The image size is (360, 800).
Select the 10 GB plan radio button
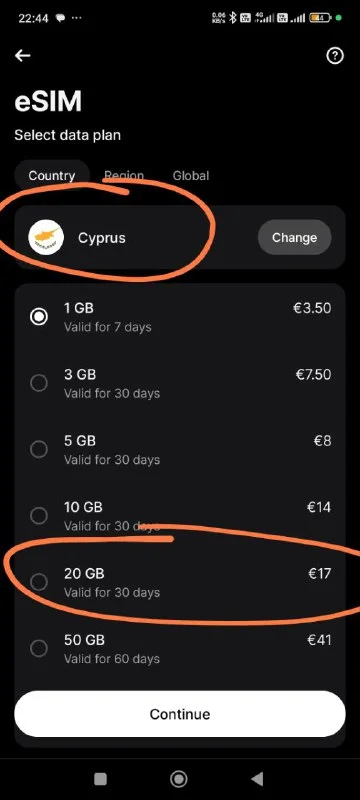39,516
